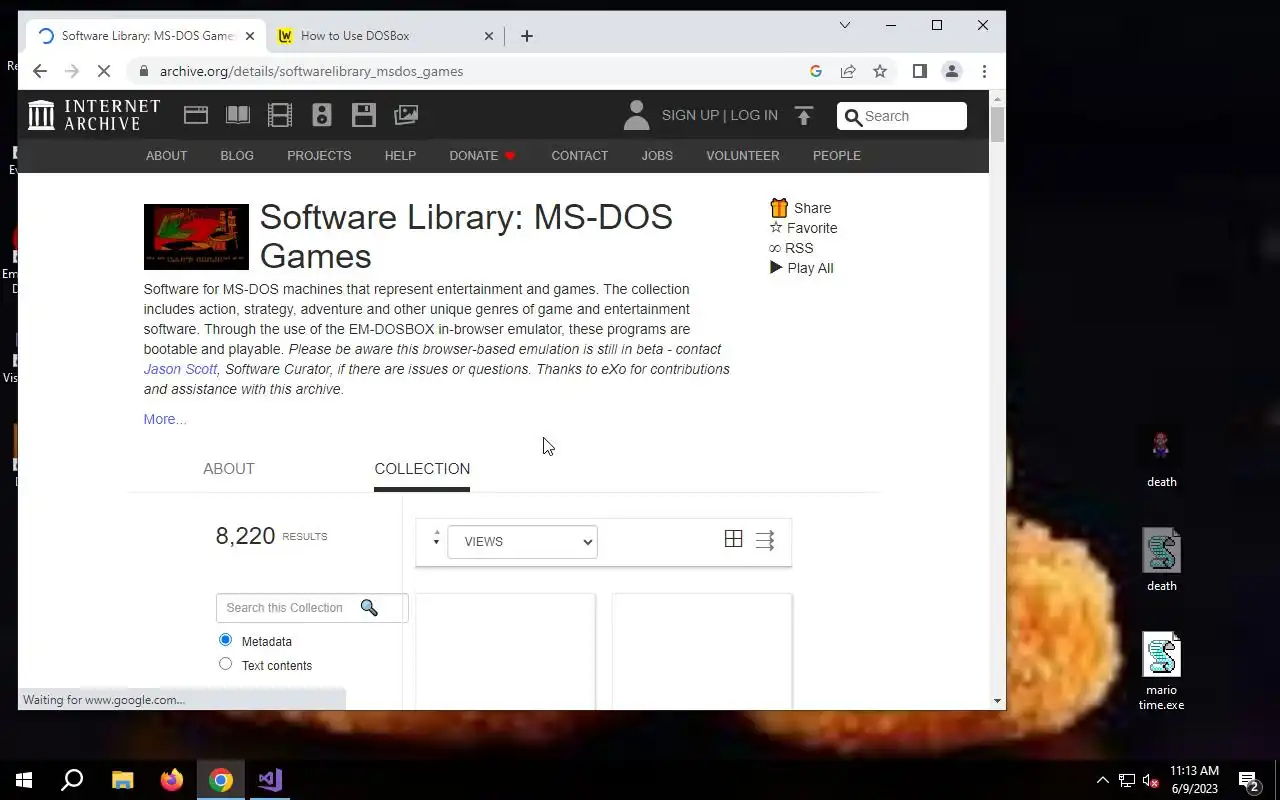The width and height of the screenshot is (1280, 800).
Task: Open the PROJECTS nav item
Action: pyautogui.click(x=319, y=155)
